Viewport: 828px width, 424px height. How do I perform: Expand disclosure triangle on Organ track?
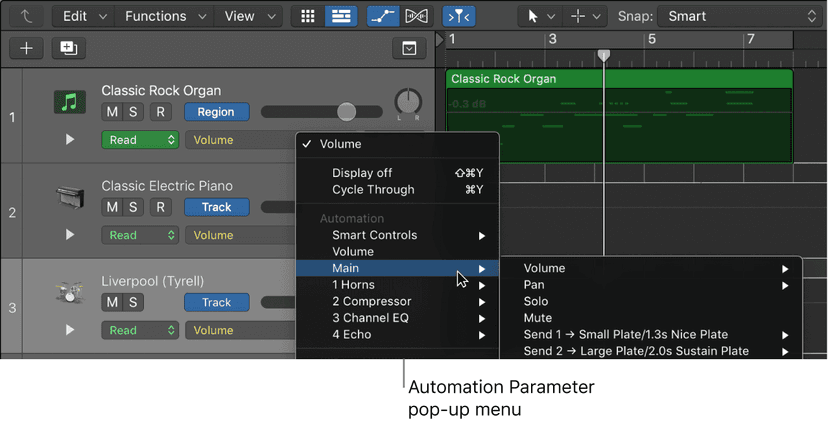pyautogui.click(x=70, y=139)
